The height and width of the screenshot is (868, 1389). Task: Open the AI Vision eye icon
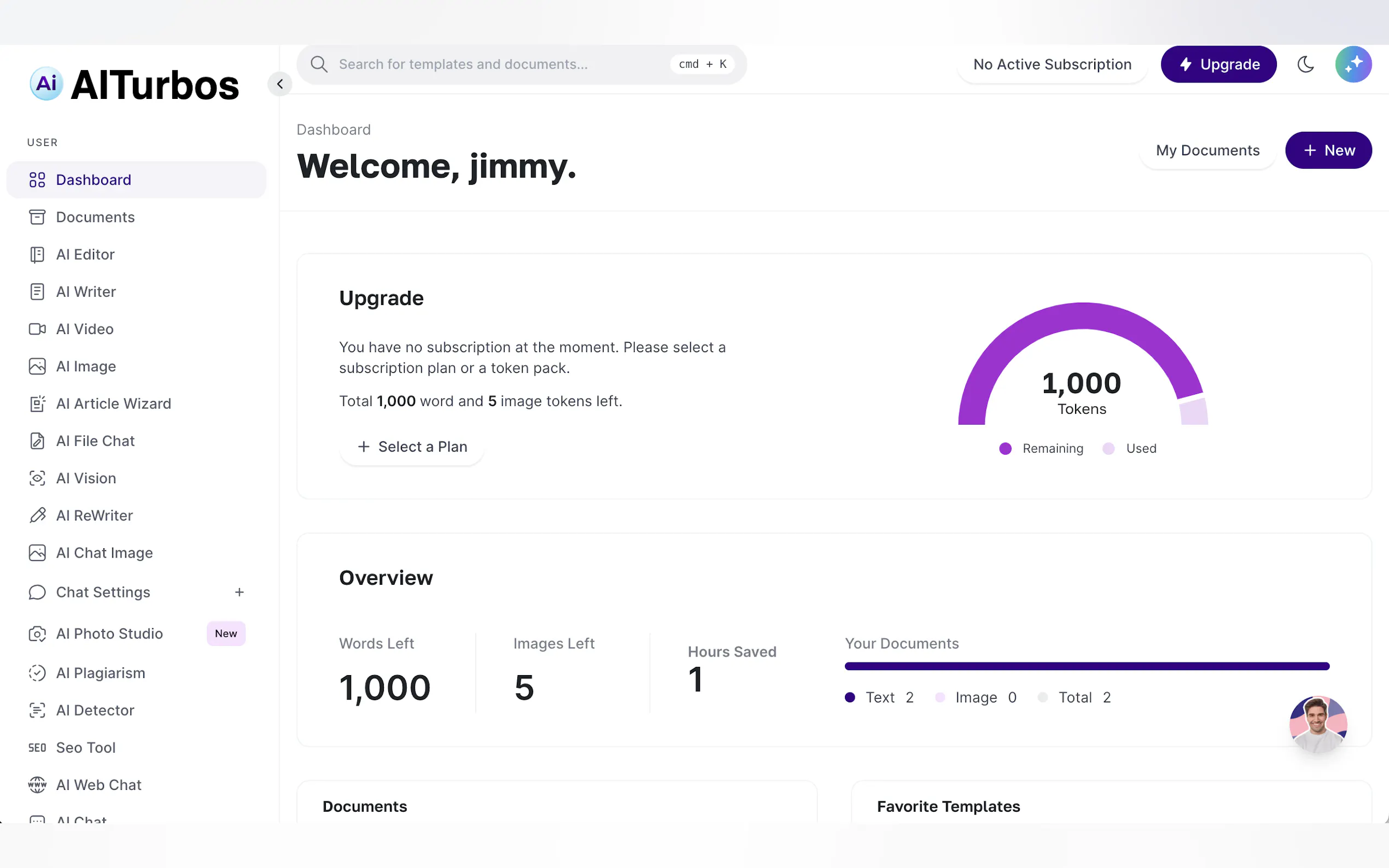tap(37, 478)
